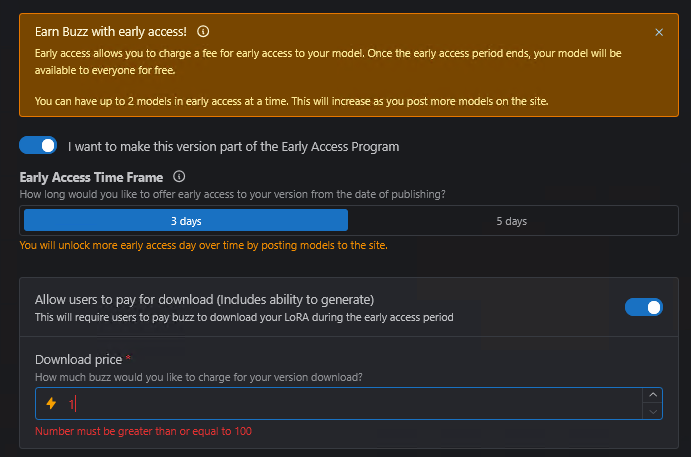The image size is (691, 457).
Task: Click the 'up to 2 models' notice text
Action: 292,101
